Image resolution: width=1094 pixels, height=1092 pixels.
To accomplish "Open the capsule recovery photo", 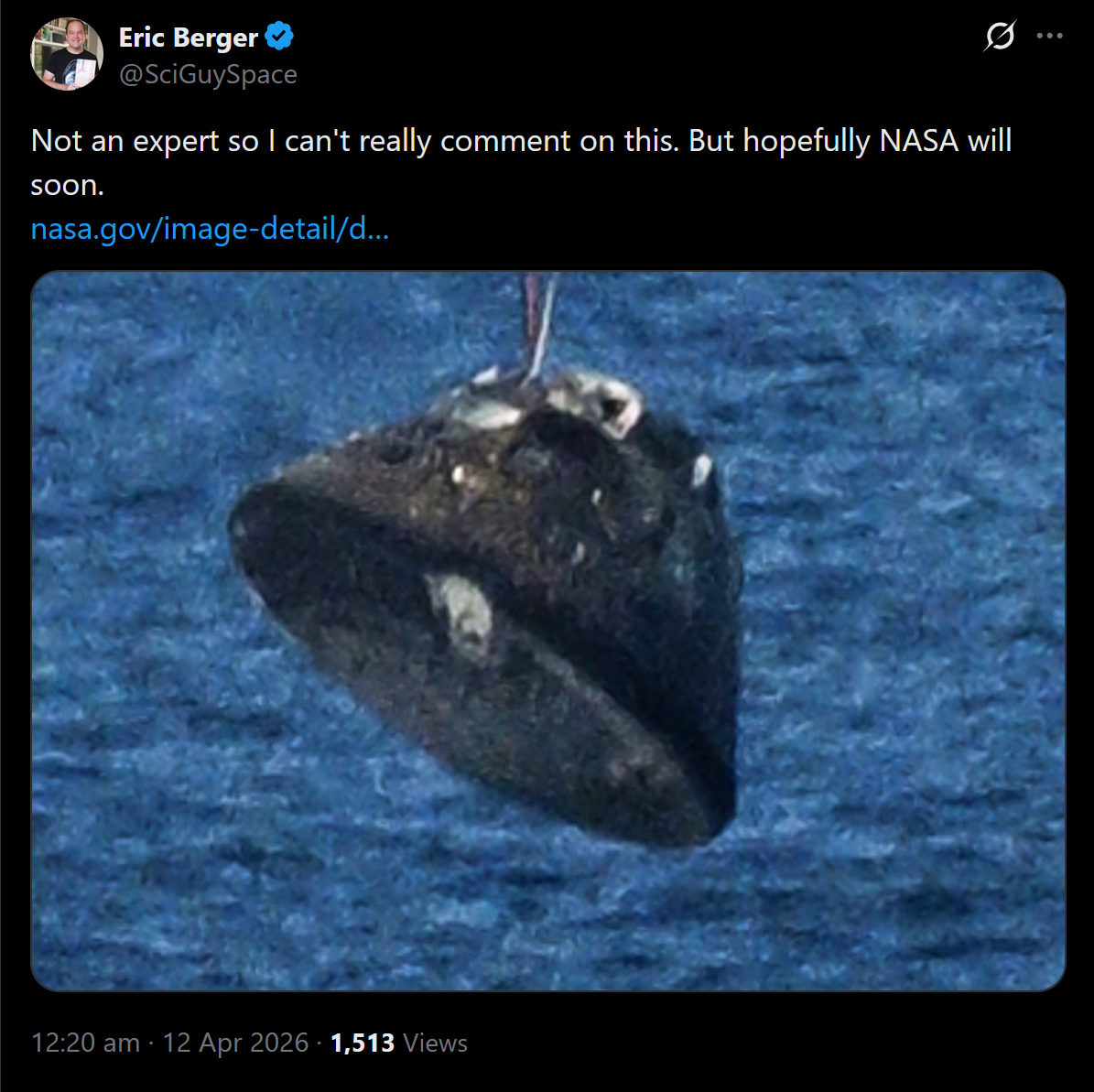I will coord(547,631).
